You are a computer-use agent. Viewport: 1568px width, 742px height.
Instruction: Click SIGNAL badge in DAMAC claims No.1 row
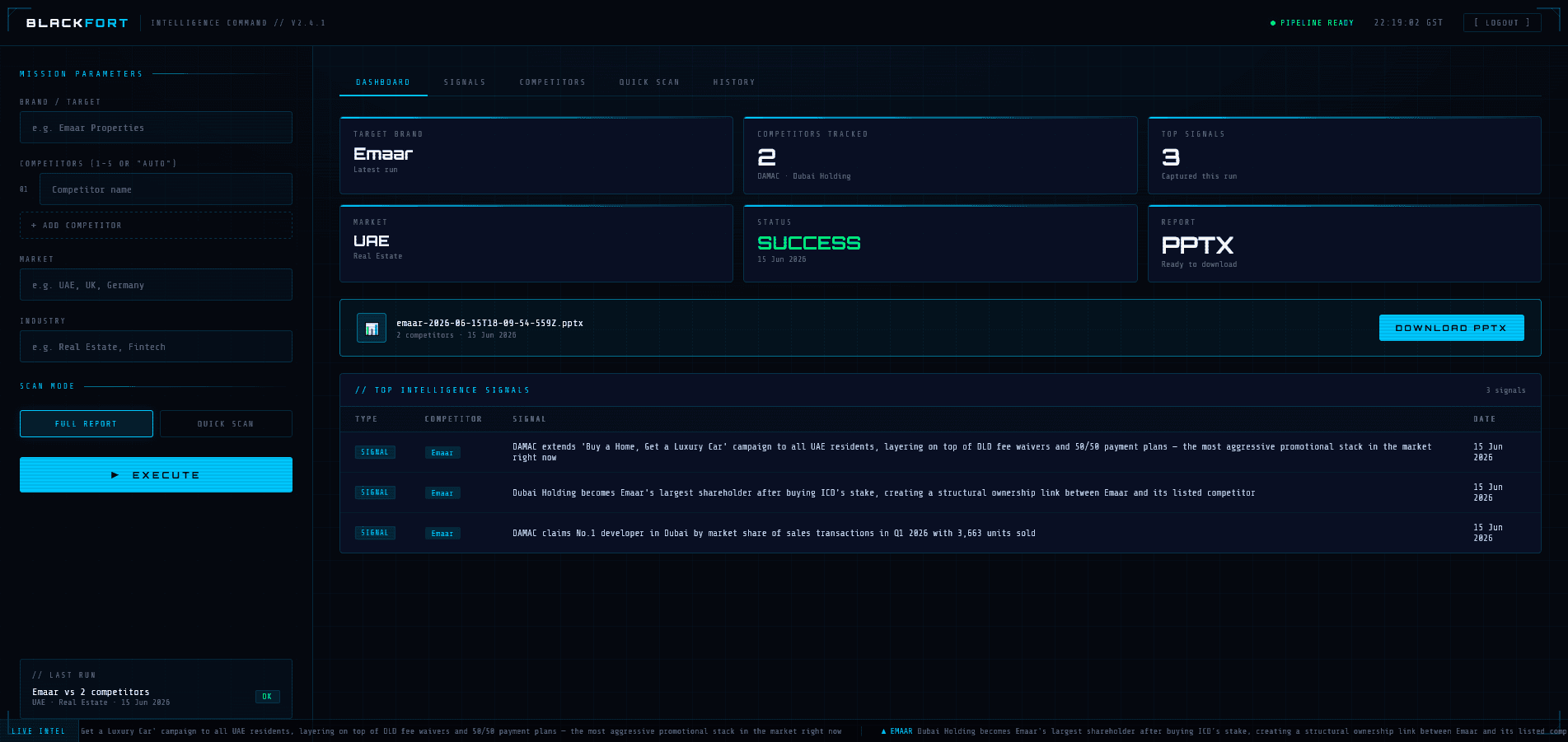(x=375, y=533)
